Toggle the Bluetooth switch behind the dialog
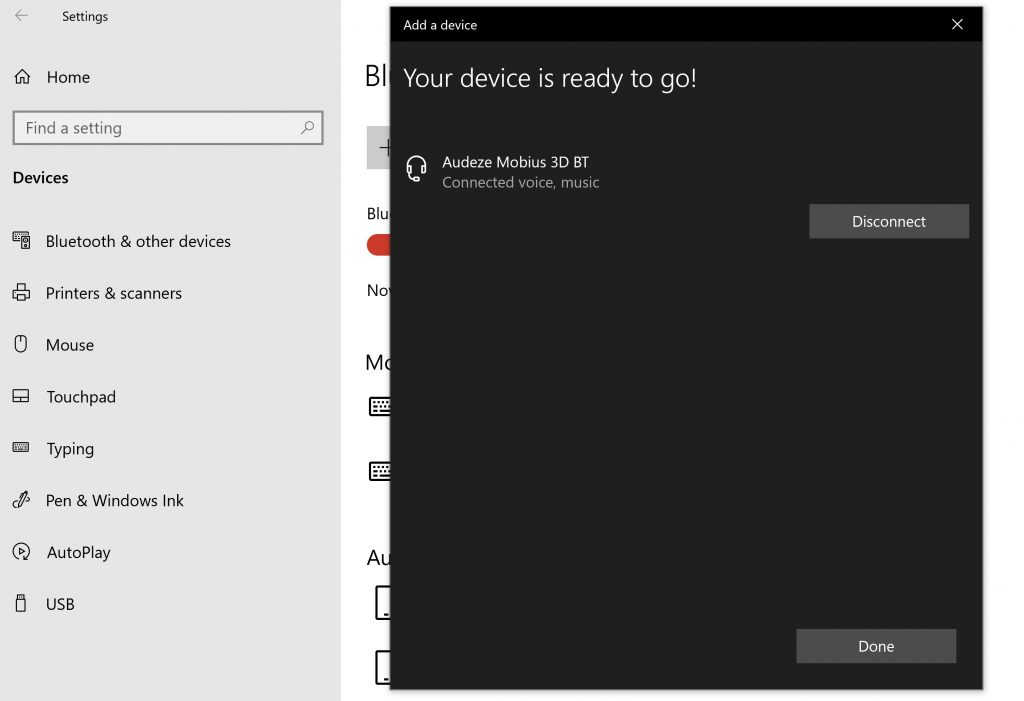1024x701 pixels. click(x=379, y=244)
